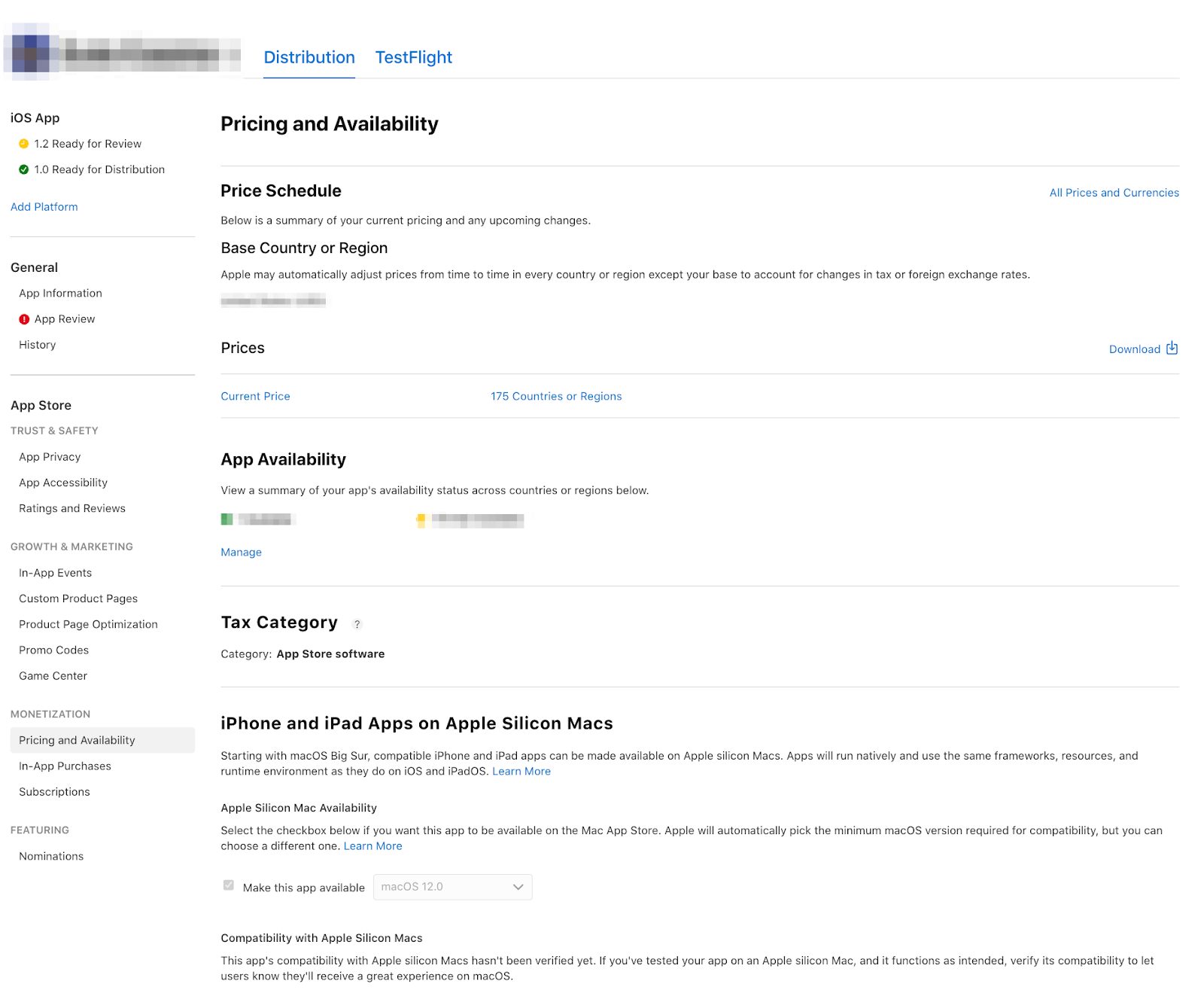Screen dimensions: 1204x996
Task: Click Manage under App Availability
Action: tap(241, 553)
